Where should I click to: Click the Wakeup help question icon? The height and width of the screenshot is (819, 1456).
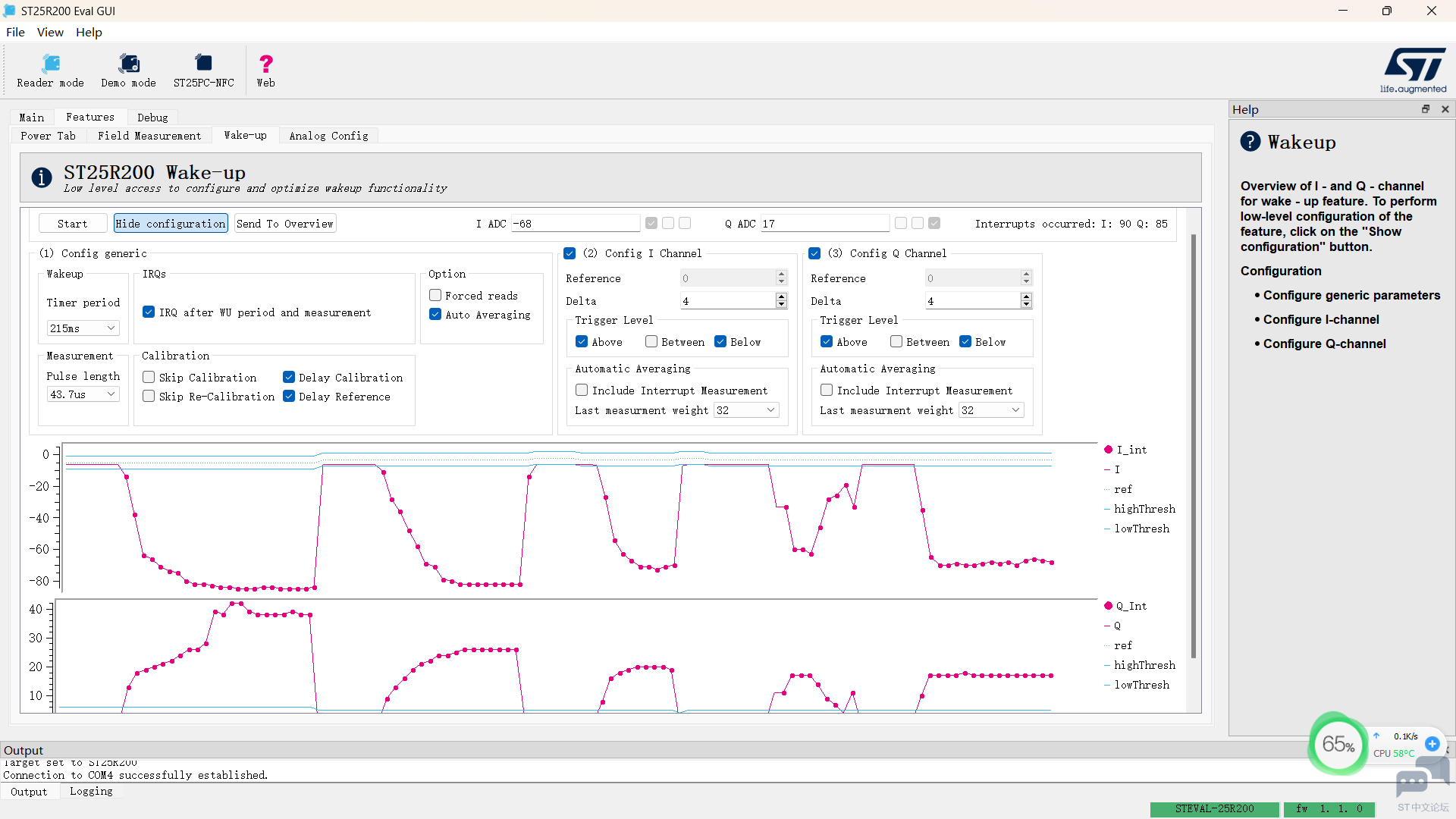[x=1250, y=142]
